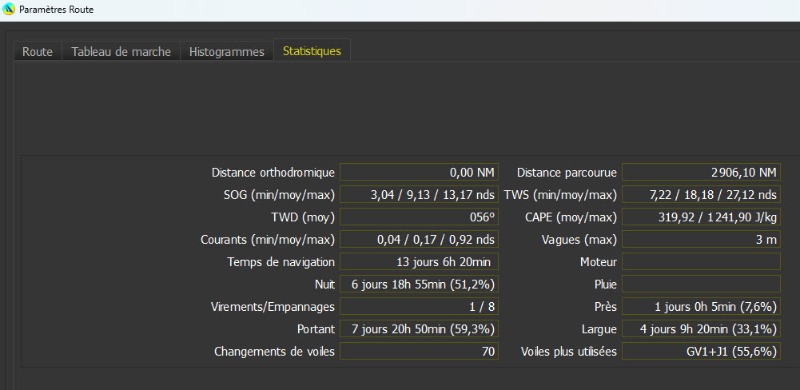Click the TWD (moy) label

click(x=303, y=217)
